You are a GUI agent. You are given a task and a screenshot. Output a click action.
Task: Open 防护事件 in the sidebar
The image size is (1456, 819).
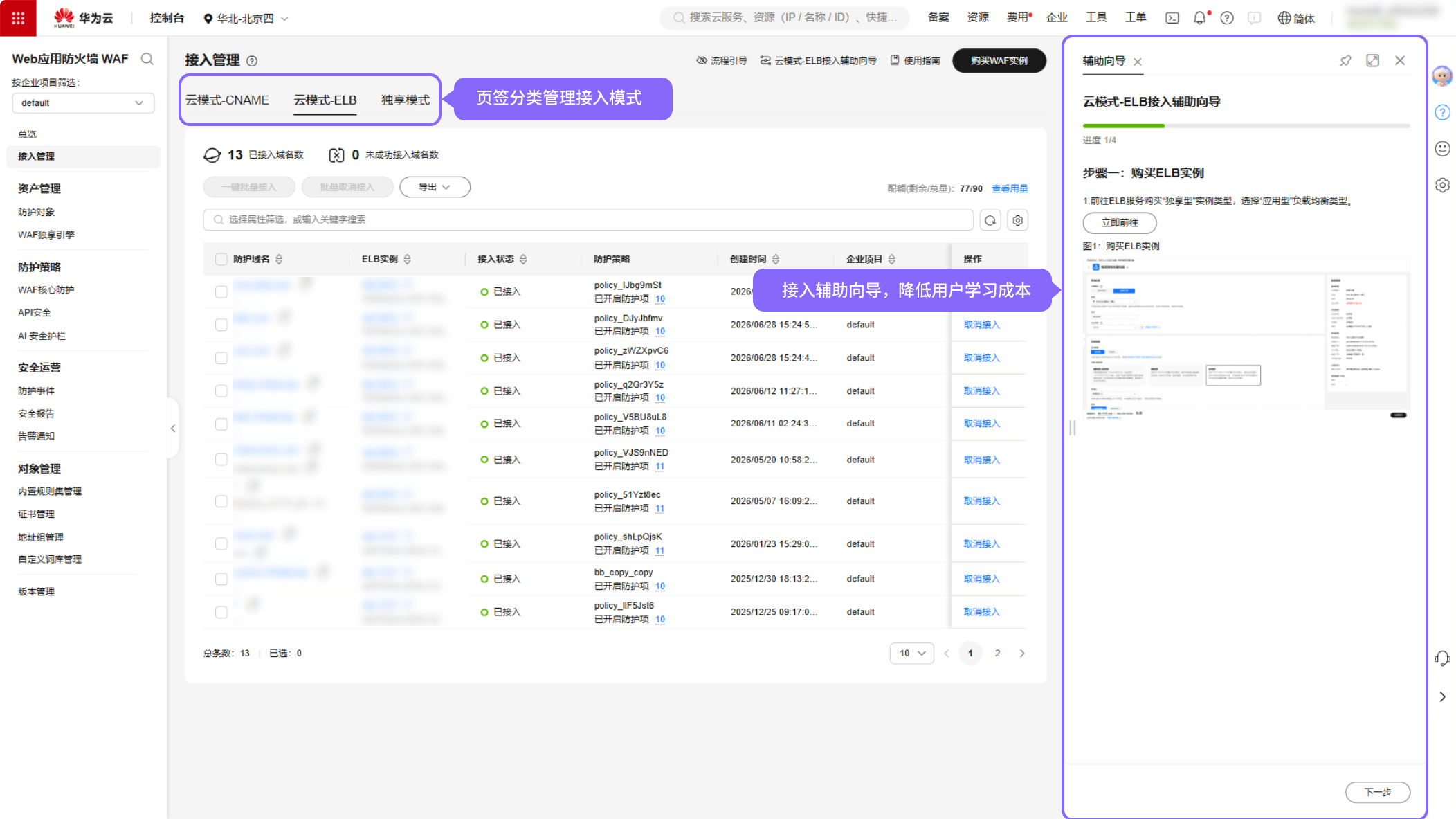(37, 391)
